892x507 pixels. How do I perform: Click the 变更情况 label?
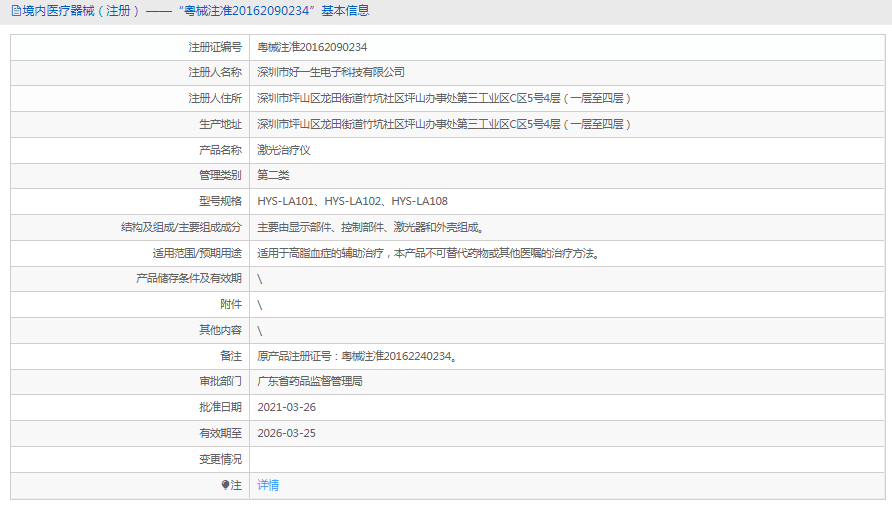click(220, 459)
